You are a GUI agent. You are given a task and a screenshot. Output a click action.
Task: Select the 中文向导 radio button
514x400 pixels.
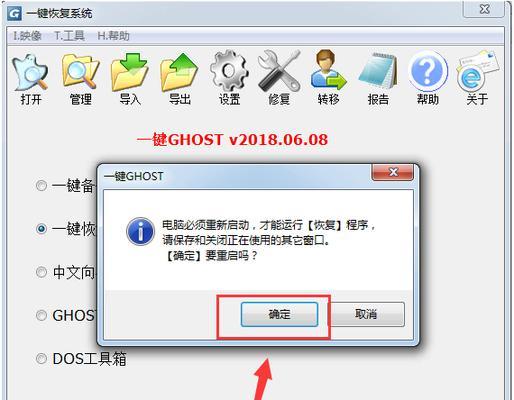coord(41,272)
